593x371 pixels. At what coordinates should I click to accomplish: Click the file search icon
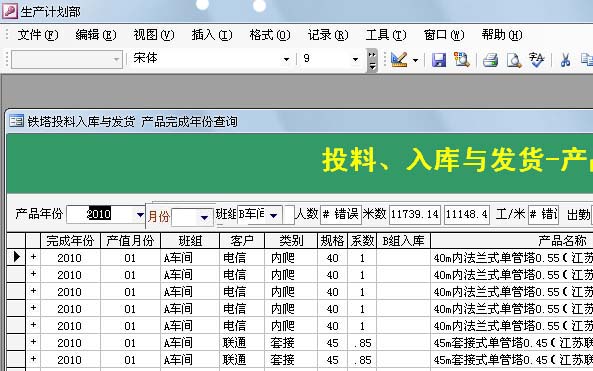[x=461, y=59]
